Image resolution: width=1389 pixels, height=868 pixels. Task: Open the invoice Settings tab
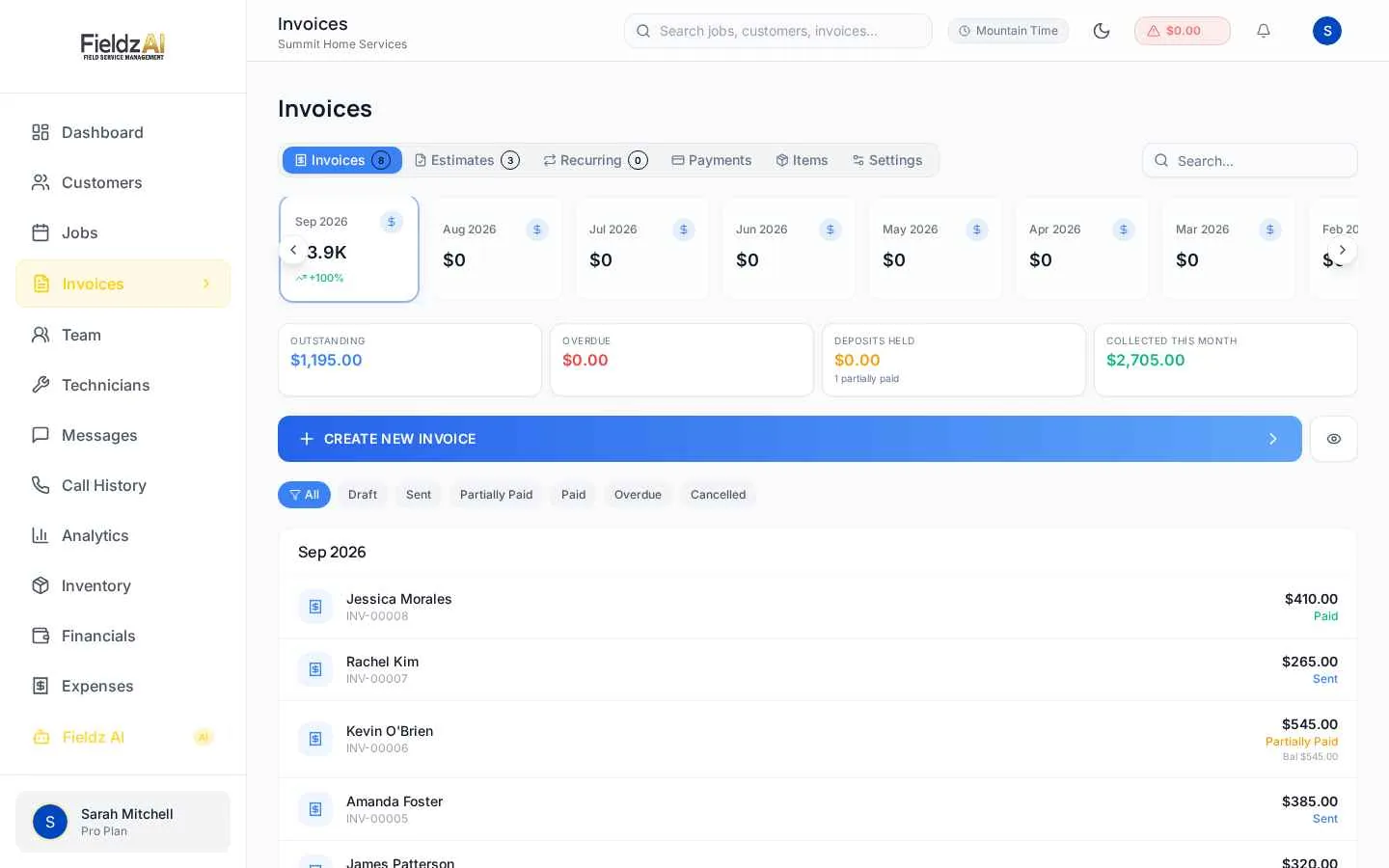(x=887, y=160)
